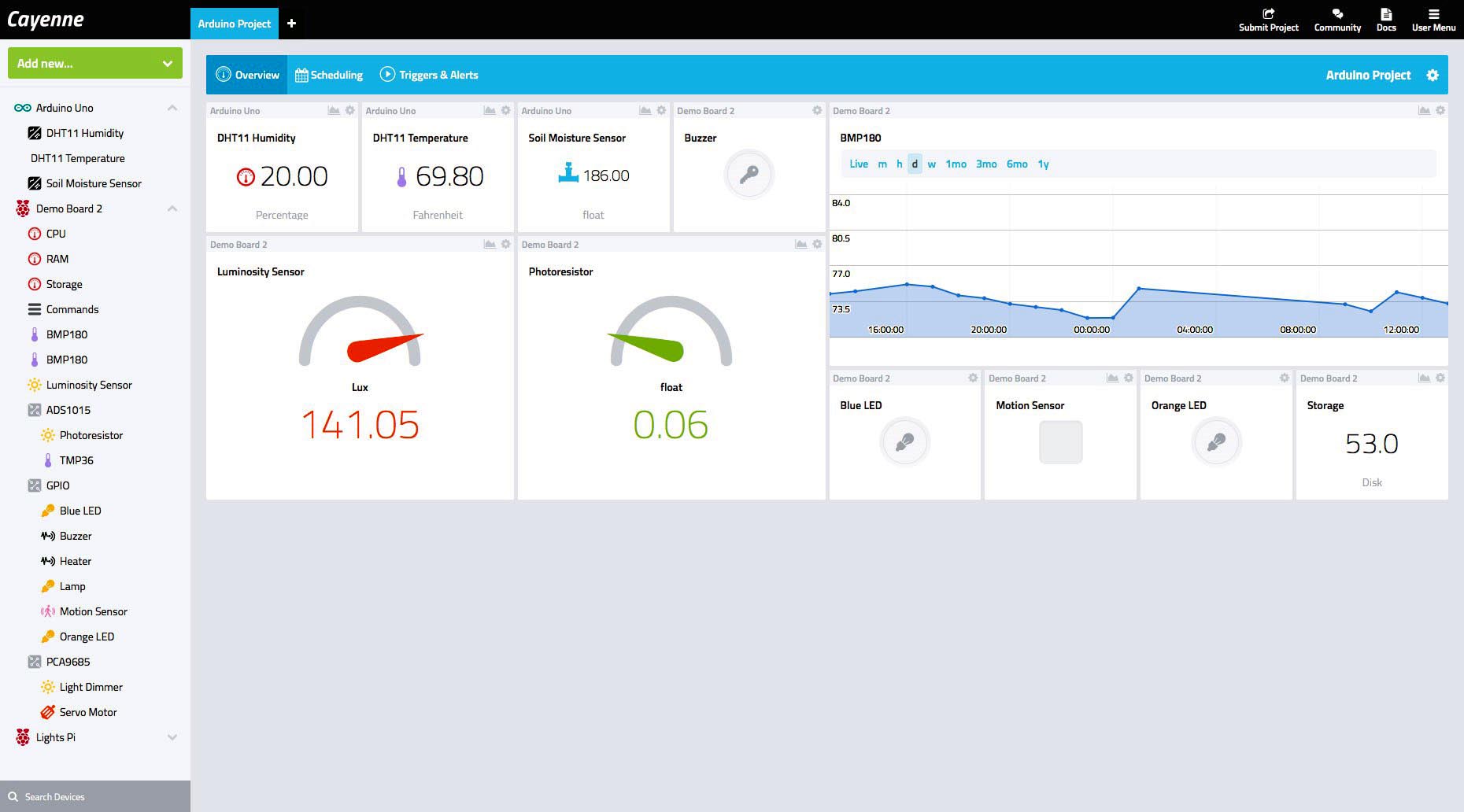Open chart icon on DHT11 Temperature widget

(490, 111)
